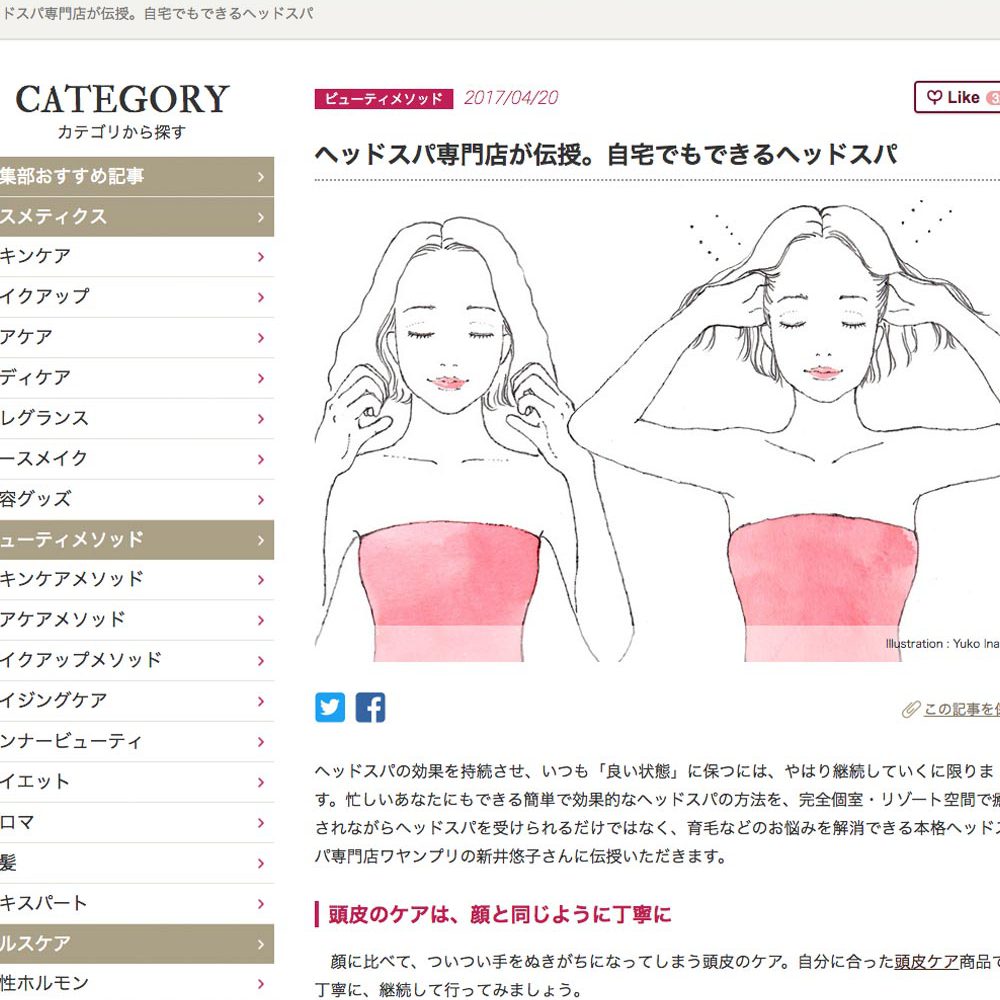This screenshot has height=1000, width=1000.
Task: Click chevron arrow beside エキスパート category
Action: (261, 904)
